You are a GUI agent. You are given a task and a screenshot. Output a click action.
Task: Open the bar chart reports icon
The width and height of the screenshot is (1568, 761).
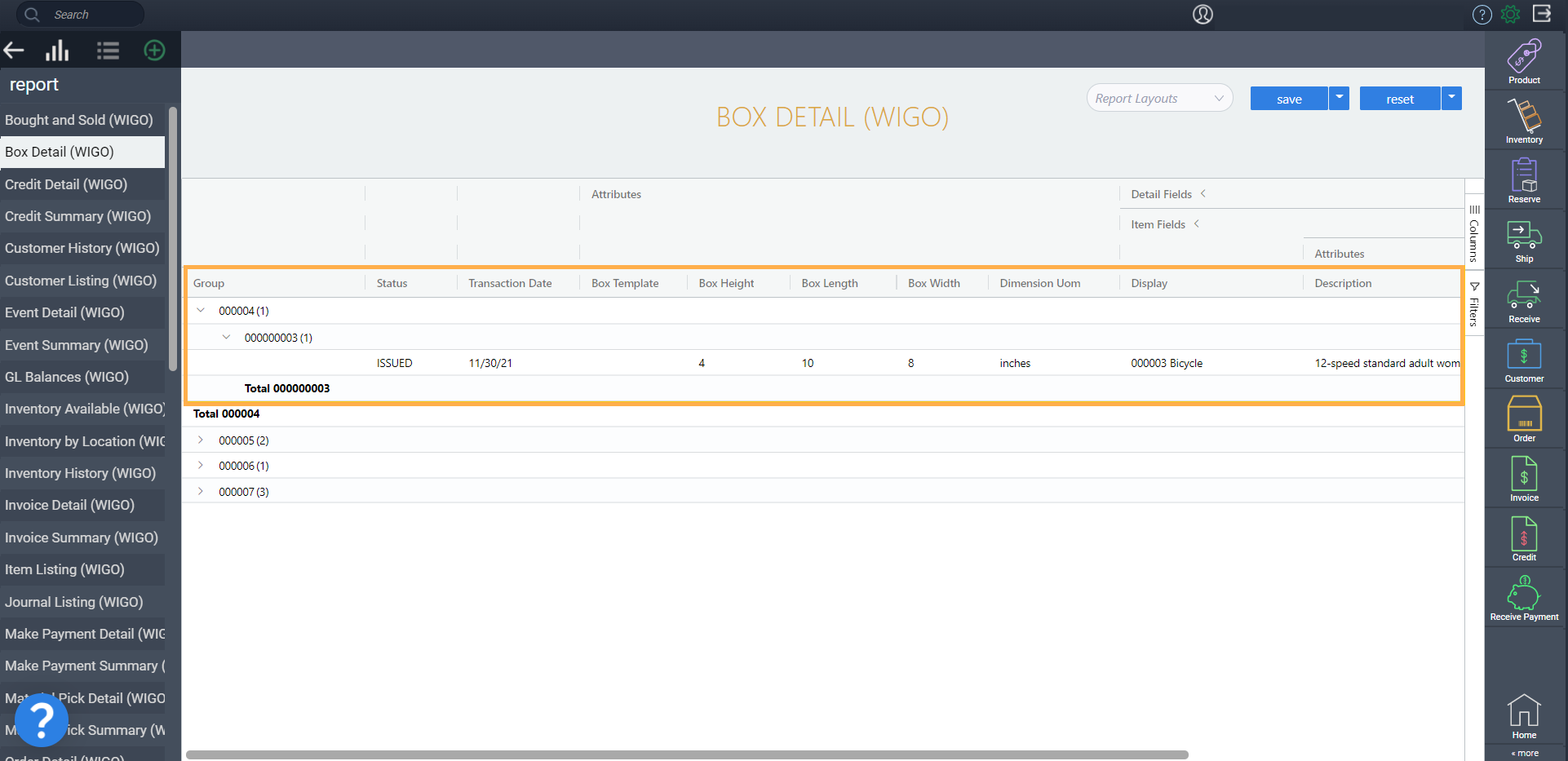click(x=57, y=51)
